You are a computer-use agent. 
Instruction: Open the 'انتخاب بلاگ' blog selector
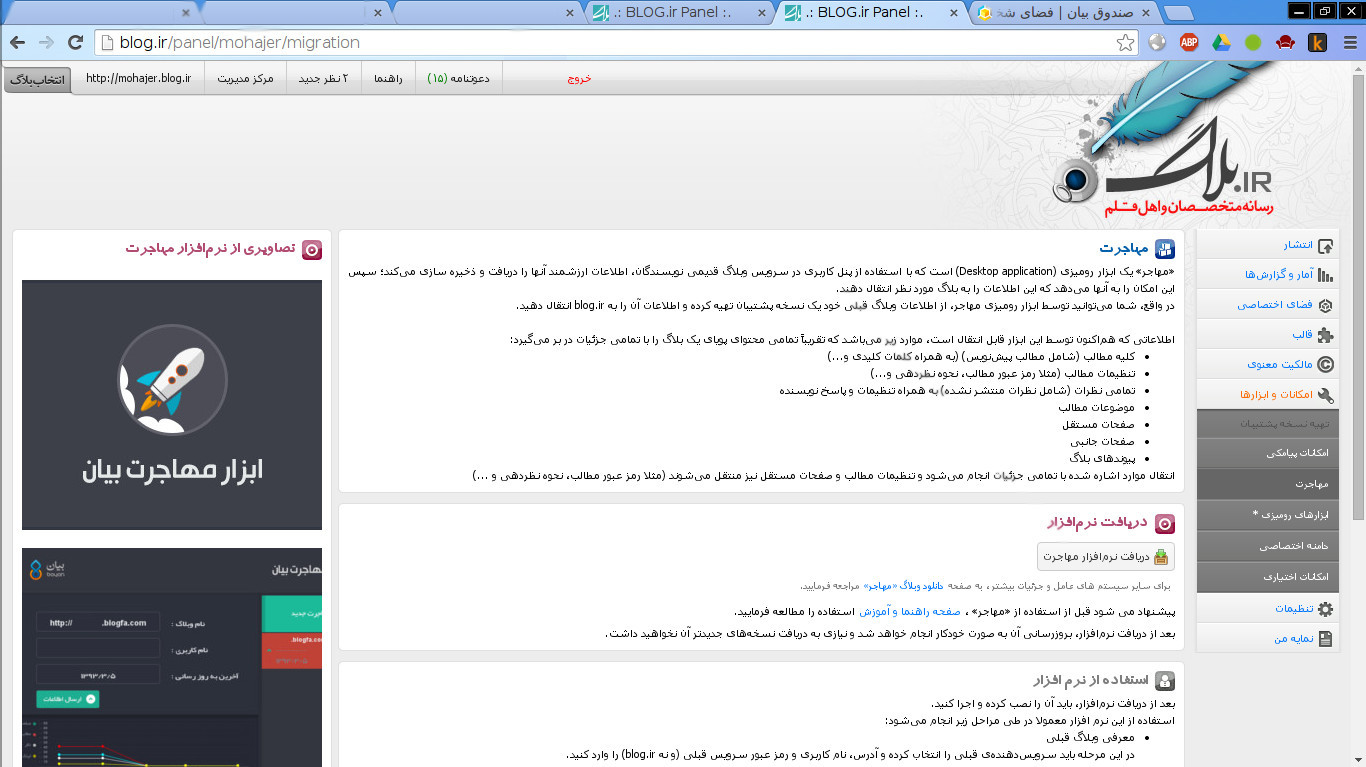pos(38,78)
